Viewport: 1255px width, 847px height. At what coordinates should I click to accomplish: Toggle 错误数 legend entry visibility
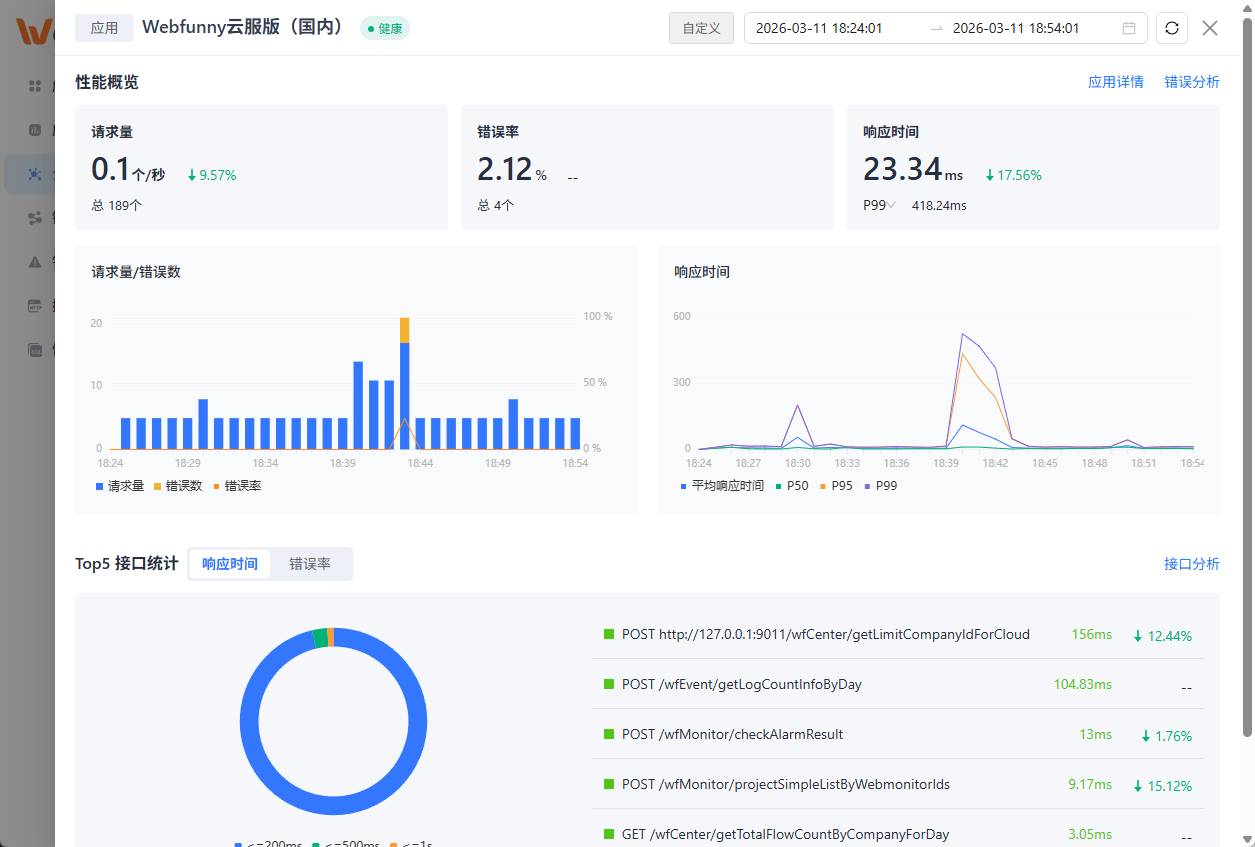178,486
